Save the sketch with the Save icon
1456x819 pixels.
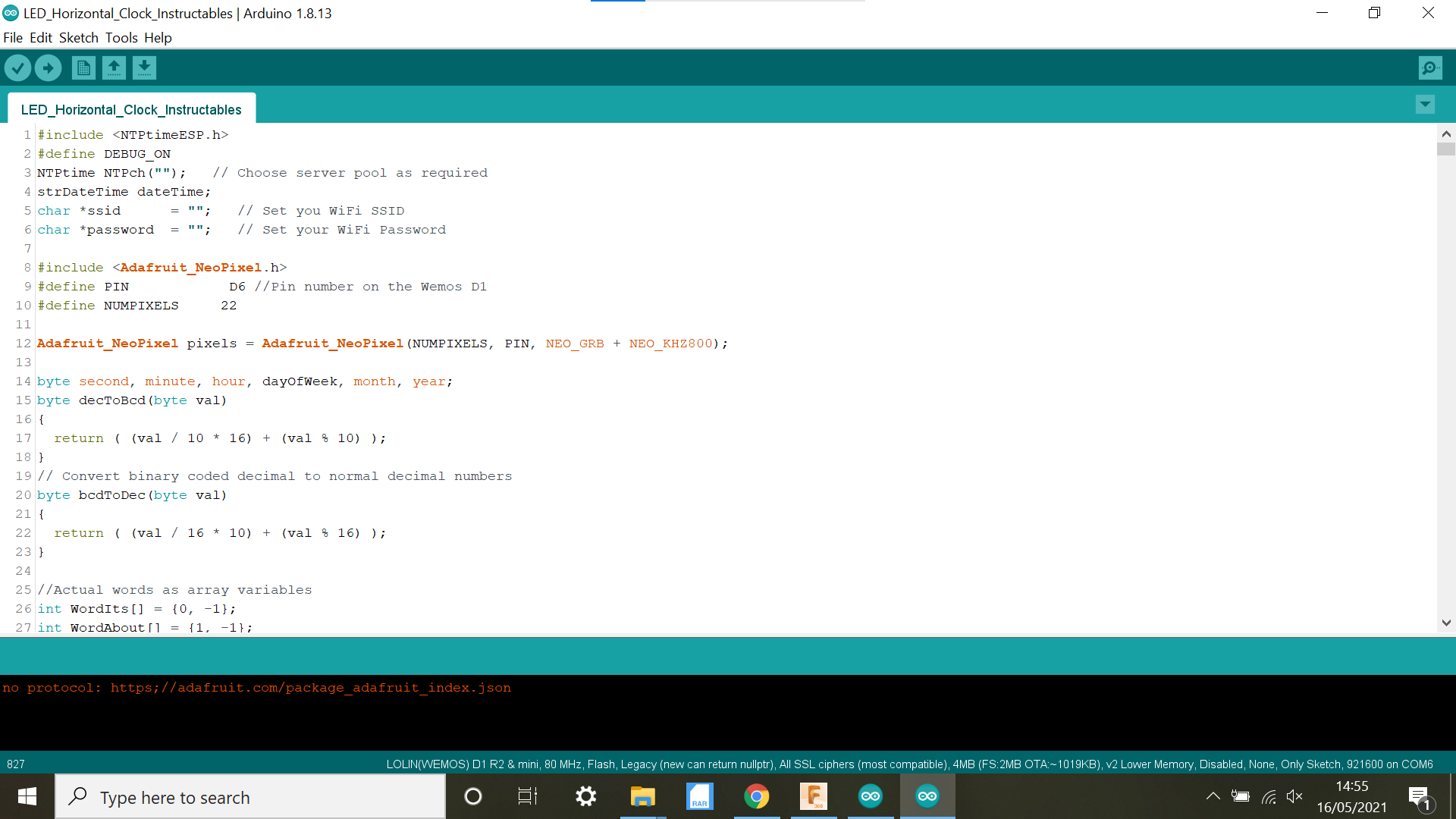click(144, 68)
